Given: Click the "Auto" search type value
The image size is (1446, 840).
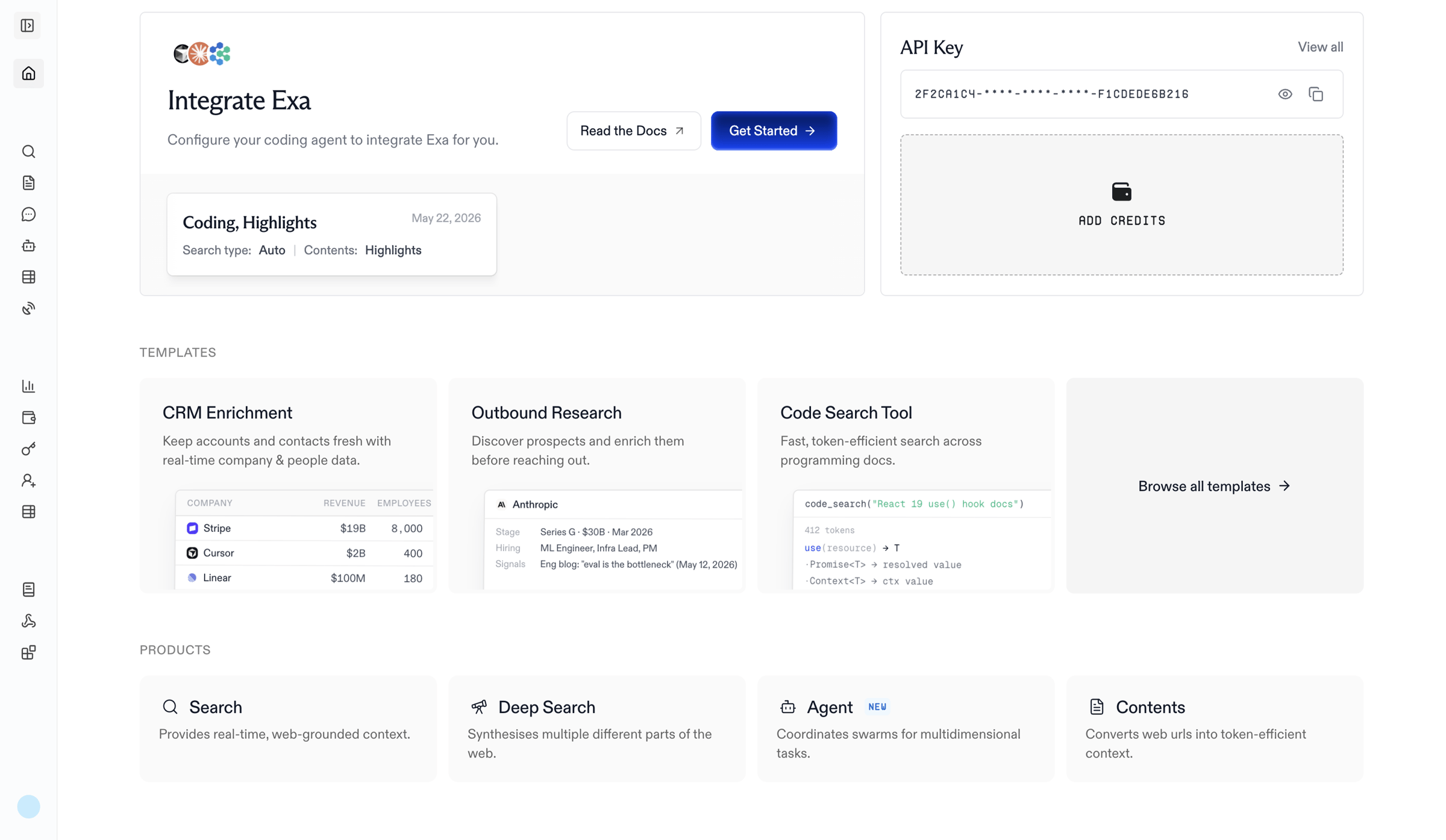Looking at the screenshot, I should click(x=272, y=250).
